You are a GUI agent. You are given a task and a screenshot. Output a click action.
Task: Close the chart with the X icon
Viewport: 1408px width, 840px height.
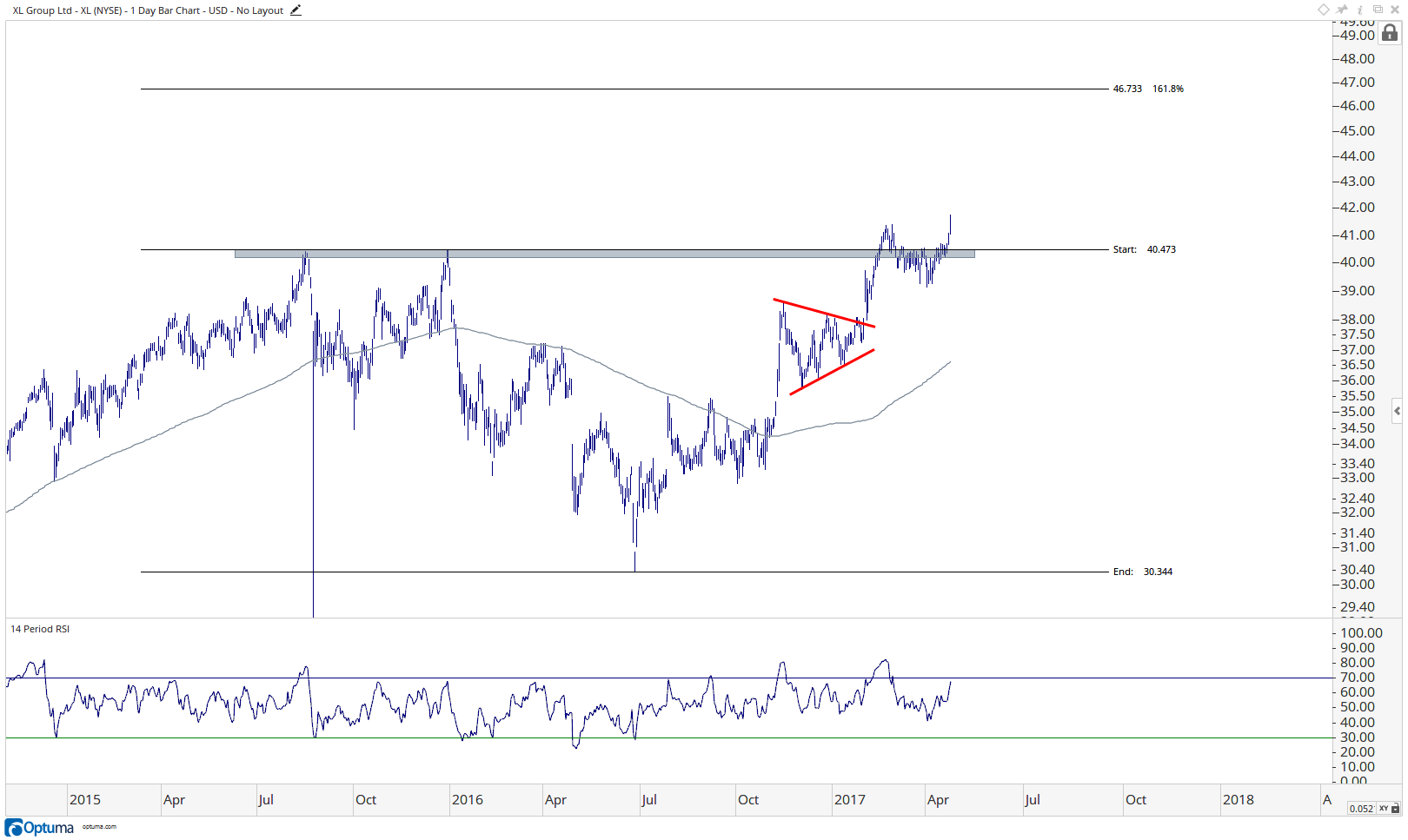point(1395,10)
